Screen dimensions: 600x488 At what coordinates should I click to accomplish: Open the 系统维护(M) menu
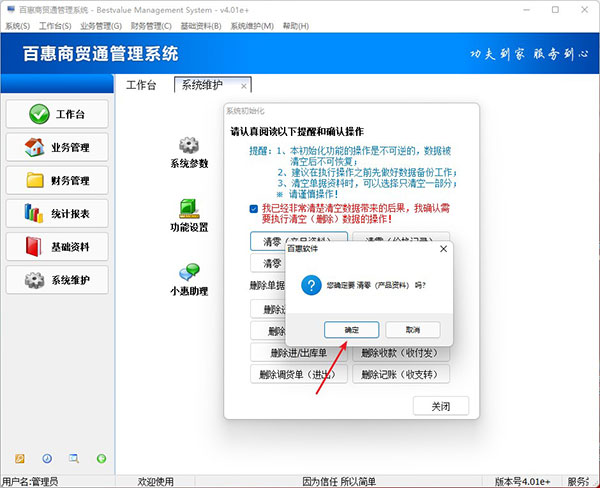click(x=252, y=26)
